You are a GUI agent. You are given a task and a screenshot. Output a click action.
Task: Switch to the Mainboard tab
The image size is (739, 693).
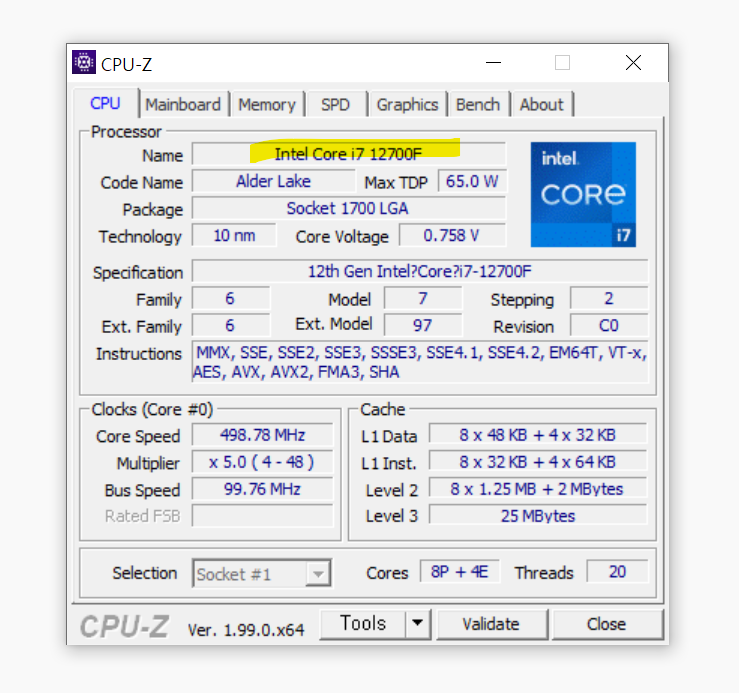pos(183,104)
